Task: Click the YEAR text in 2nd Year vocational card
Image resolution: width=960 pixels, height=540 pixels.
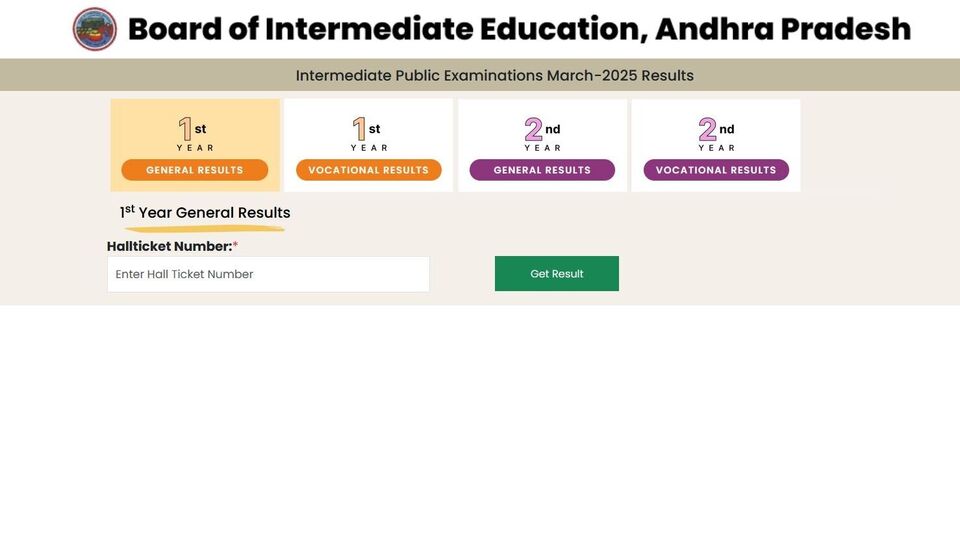Action: (x=716, y=148)
